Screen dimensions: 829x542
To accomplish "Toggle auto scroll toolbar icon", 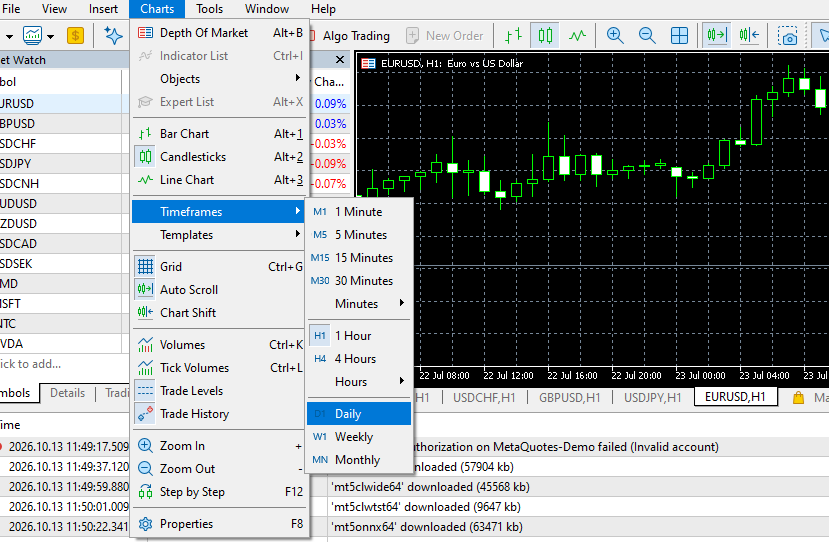I will (717, 36).
